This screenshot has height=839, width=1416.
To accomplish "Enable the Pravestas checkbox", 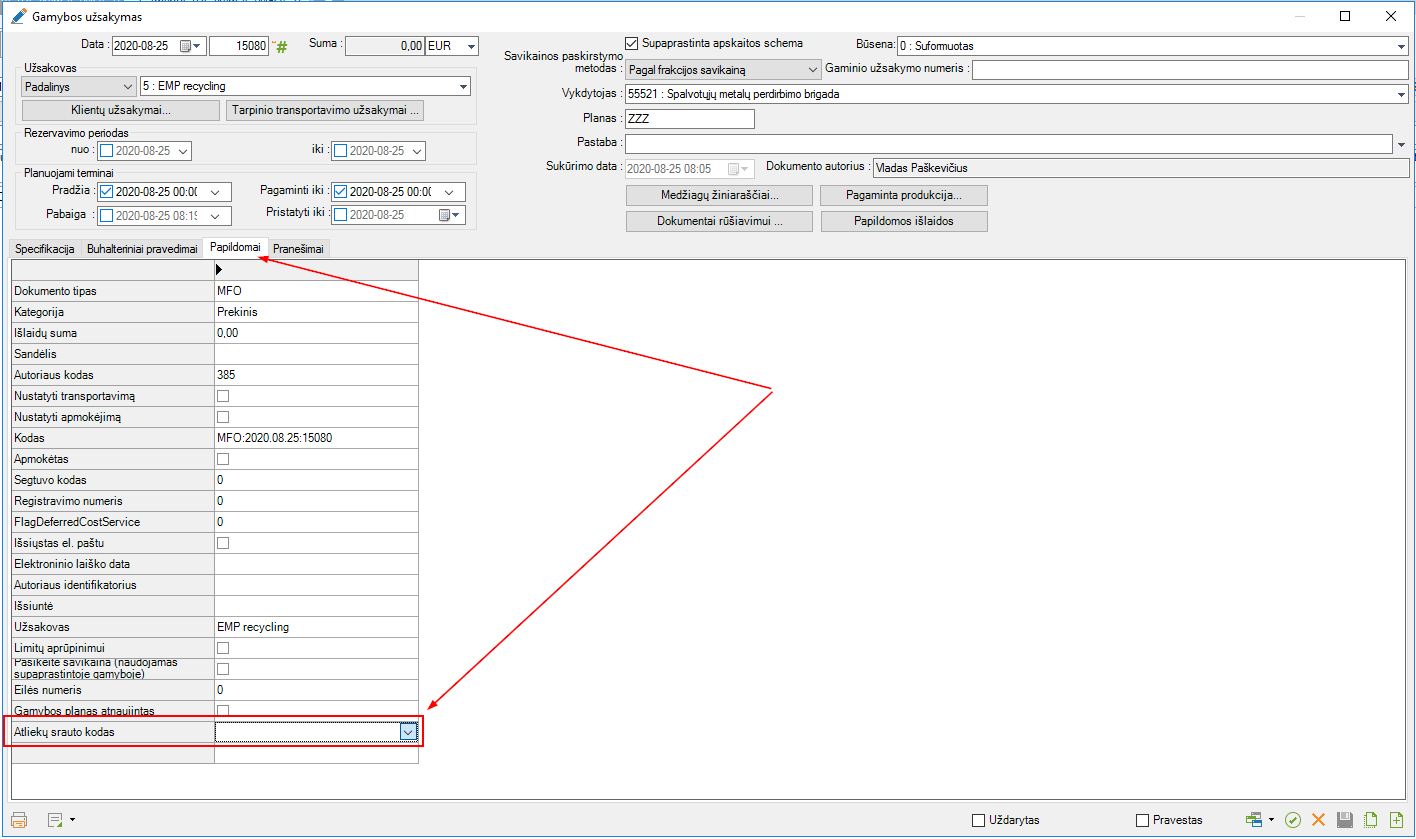I will (x=1143, y=820).
